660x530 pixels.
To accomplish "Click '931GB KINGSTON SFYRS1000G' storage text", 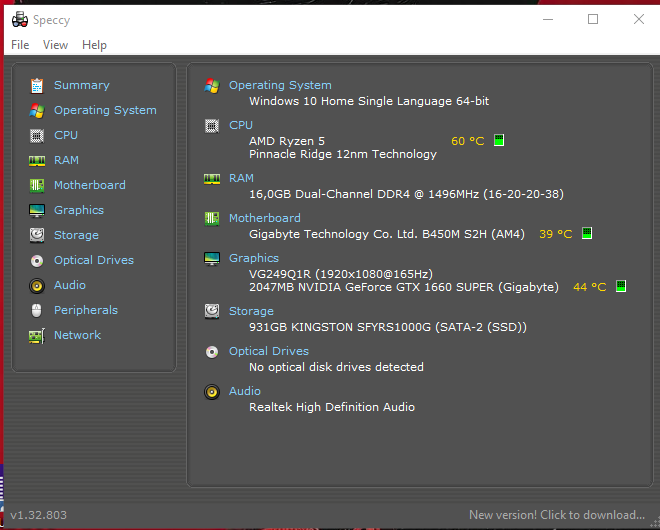I will pyautogui.click(x=340, y=327).
